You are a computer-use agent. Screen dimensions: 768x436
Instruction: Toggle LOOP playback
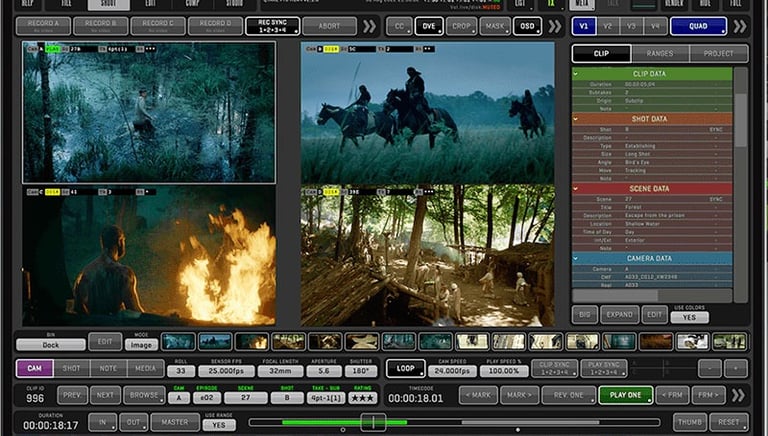click(406, 368)
